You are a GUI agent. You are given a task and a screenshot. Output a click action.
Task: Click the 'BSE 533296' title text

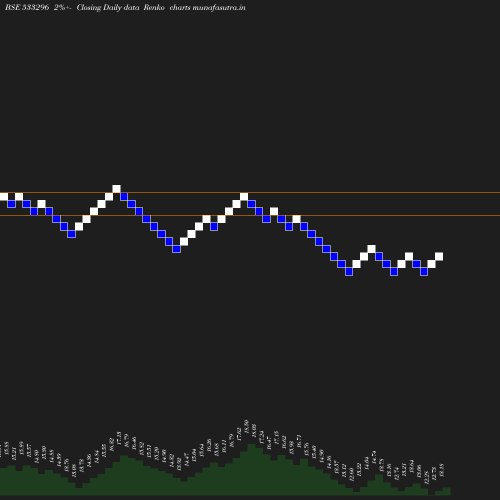click(x=27, y=7)
